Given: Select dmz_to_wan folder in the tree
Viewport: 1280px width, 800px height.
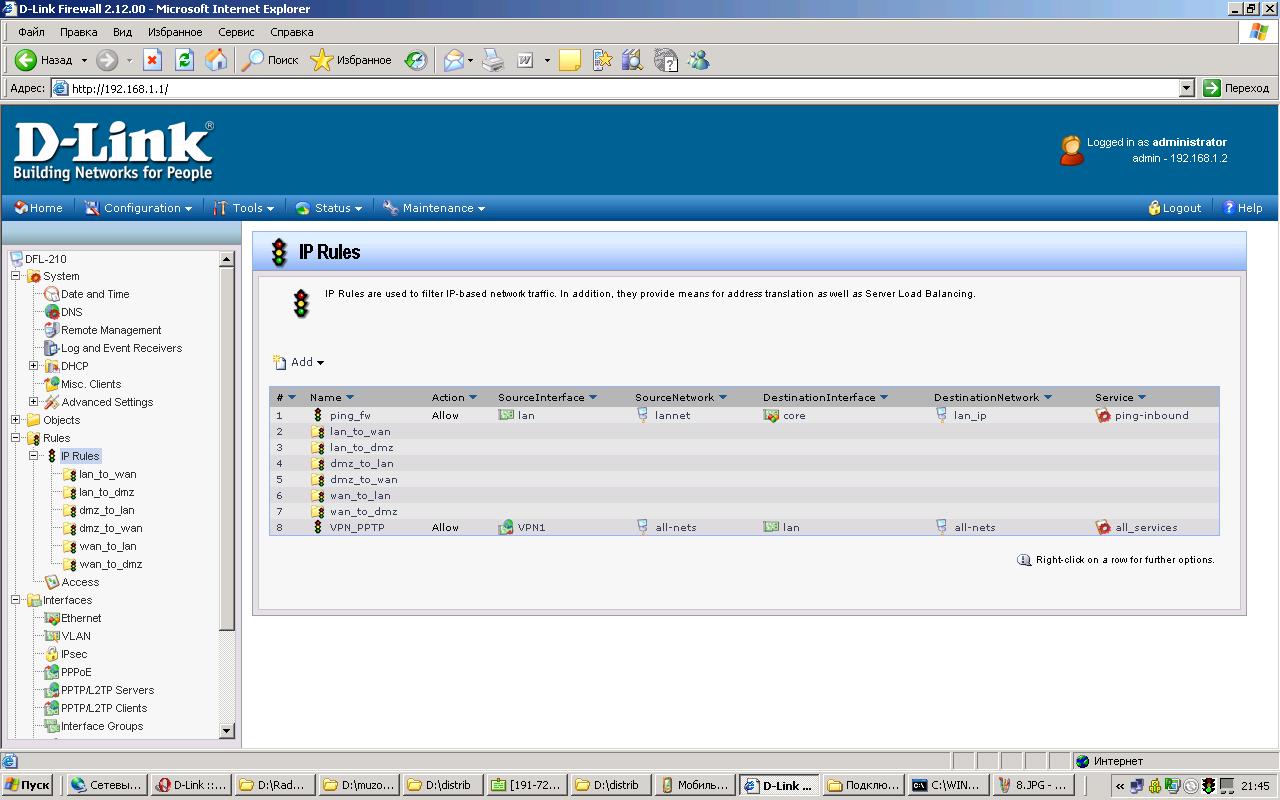Looking at the screenshot, I should pos(111,528).
